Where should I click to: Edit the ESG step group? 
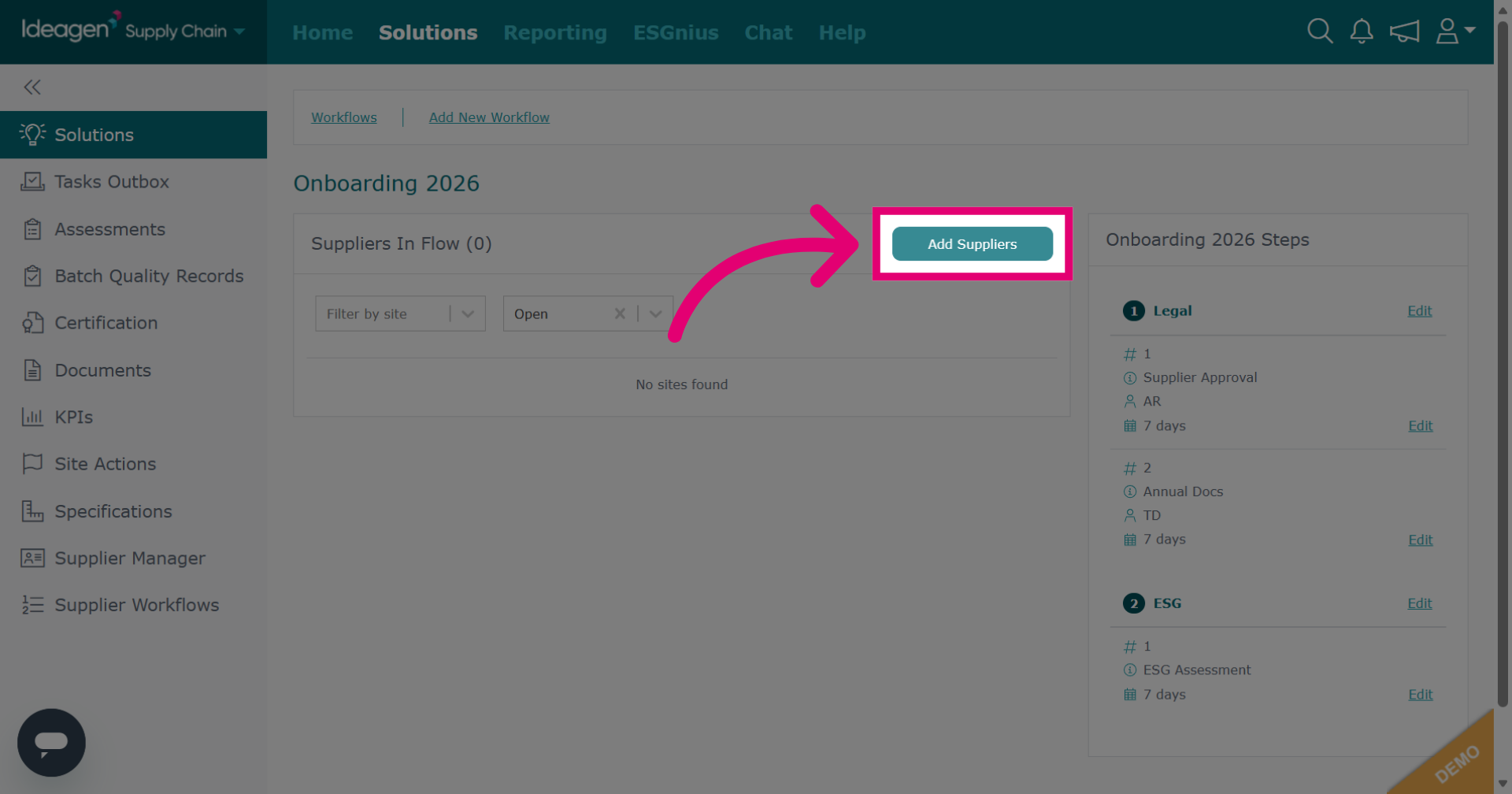click(x=1420, y=603)
